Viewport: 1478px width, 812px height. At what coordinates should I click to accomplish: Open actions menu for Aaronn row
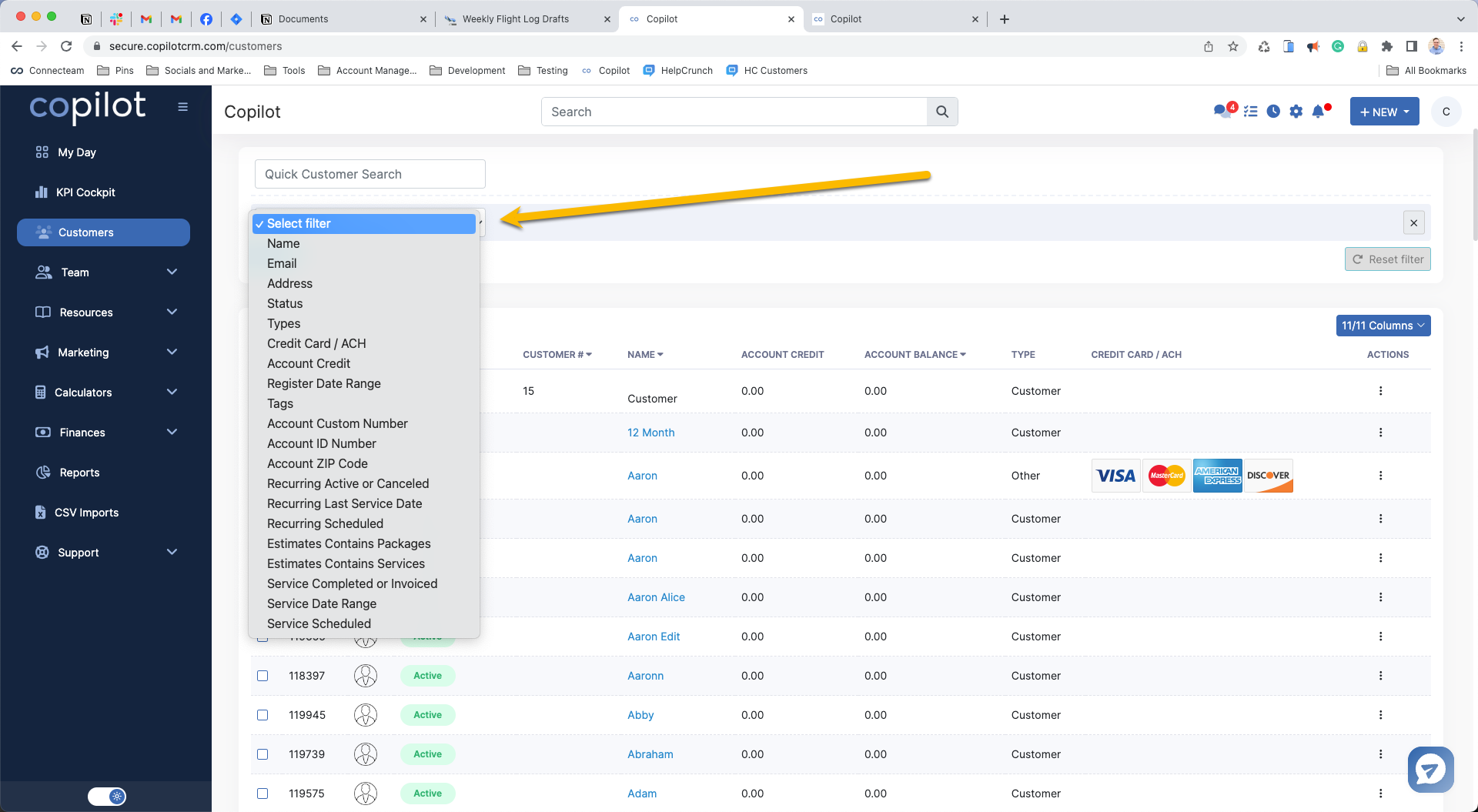[1380, 676]
